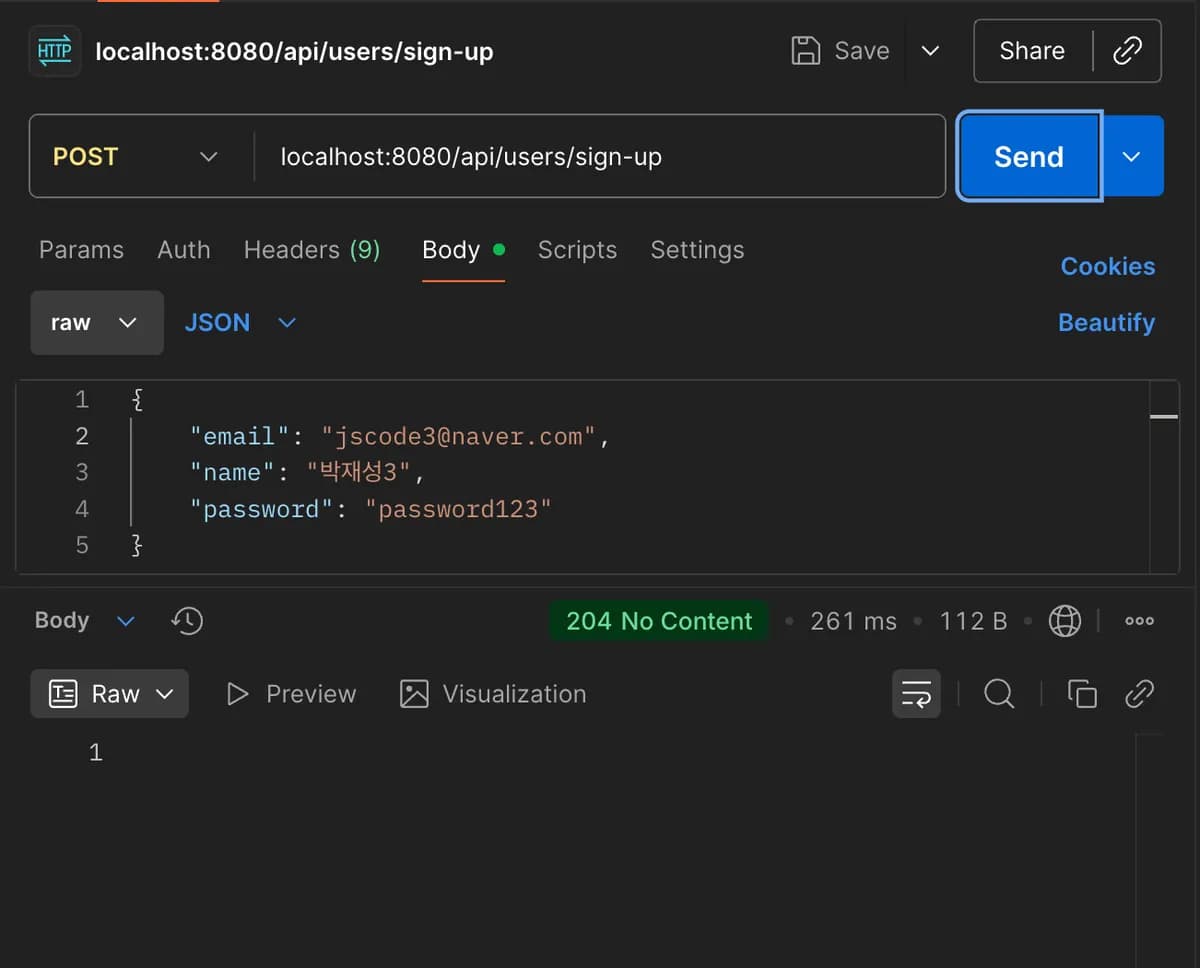Open the response Body dropdown

(x=85, y=621)
